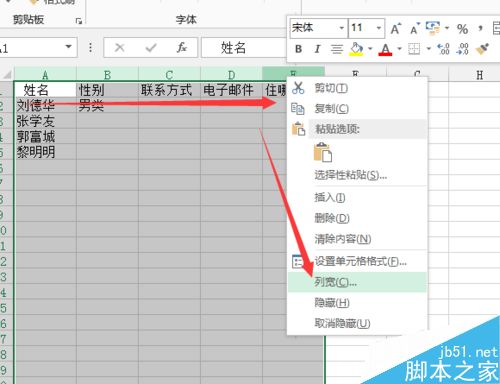Click the number format icon in mini toolbar
Viewport: 500px width, 384px height.
click(x=433, y=28)
